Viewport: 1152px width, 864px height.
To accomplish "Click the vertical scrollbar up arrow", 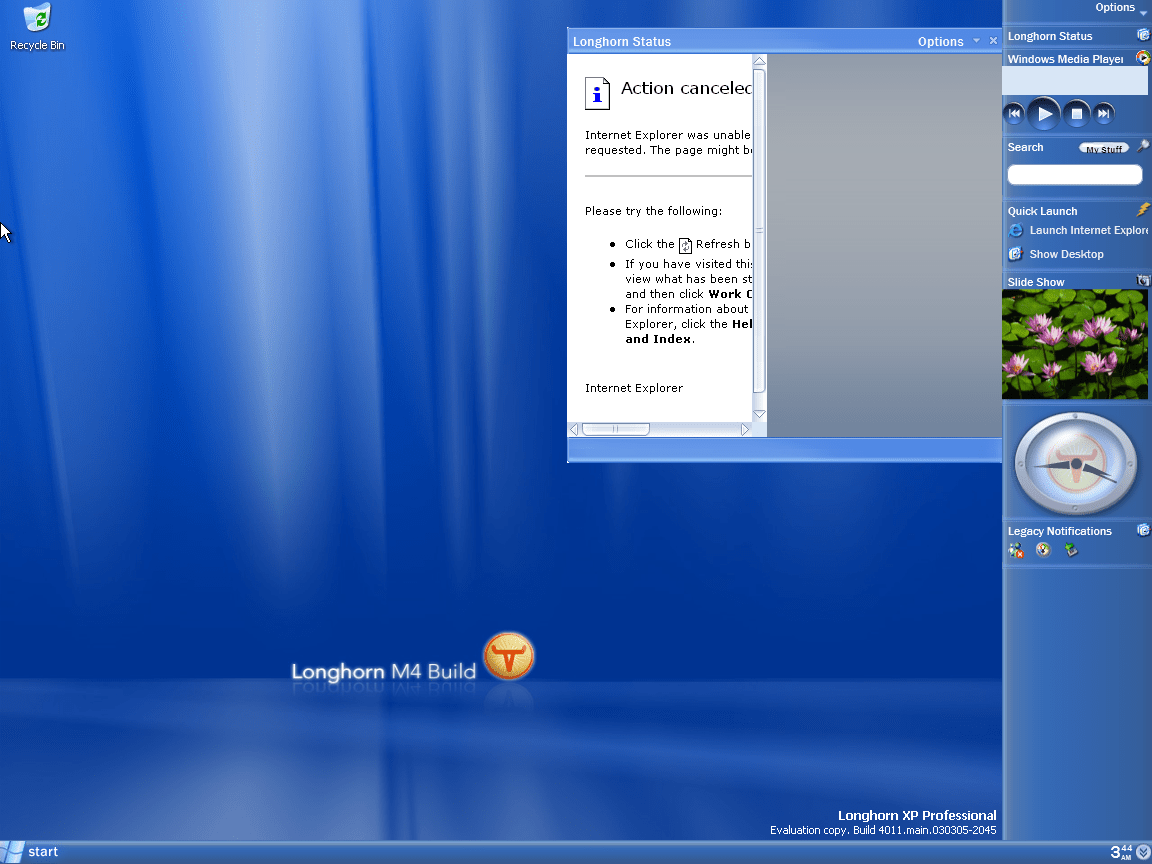I will pos(760,61).
